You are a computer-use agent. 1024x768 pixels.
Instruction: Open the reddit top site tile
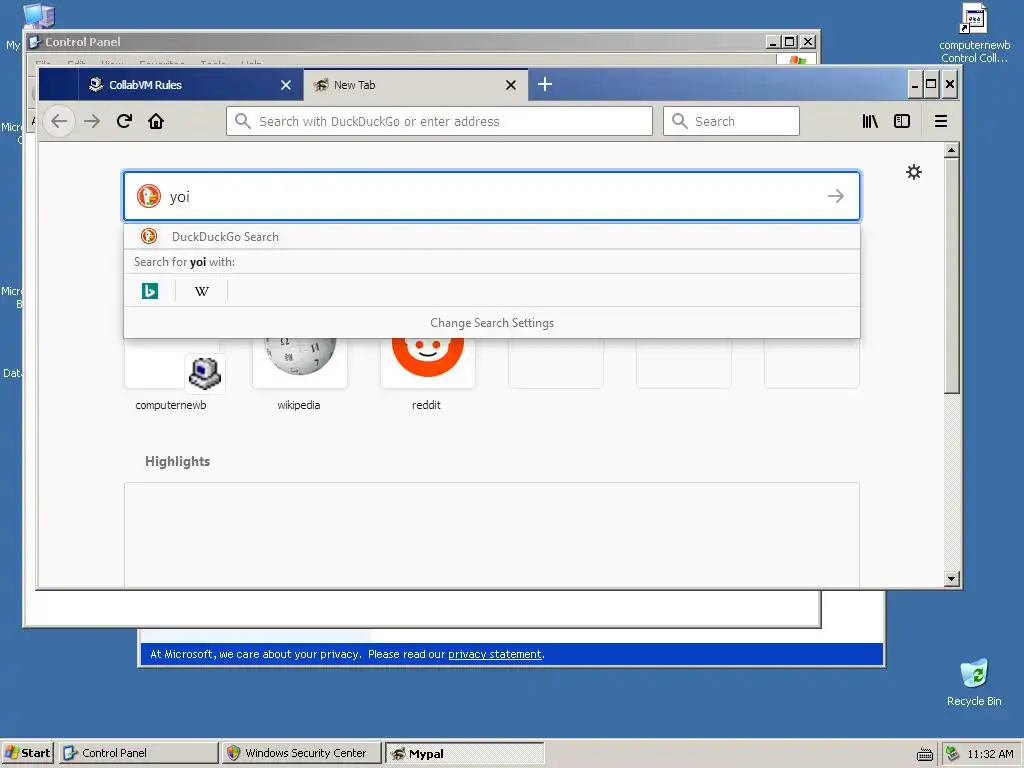427,374
